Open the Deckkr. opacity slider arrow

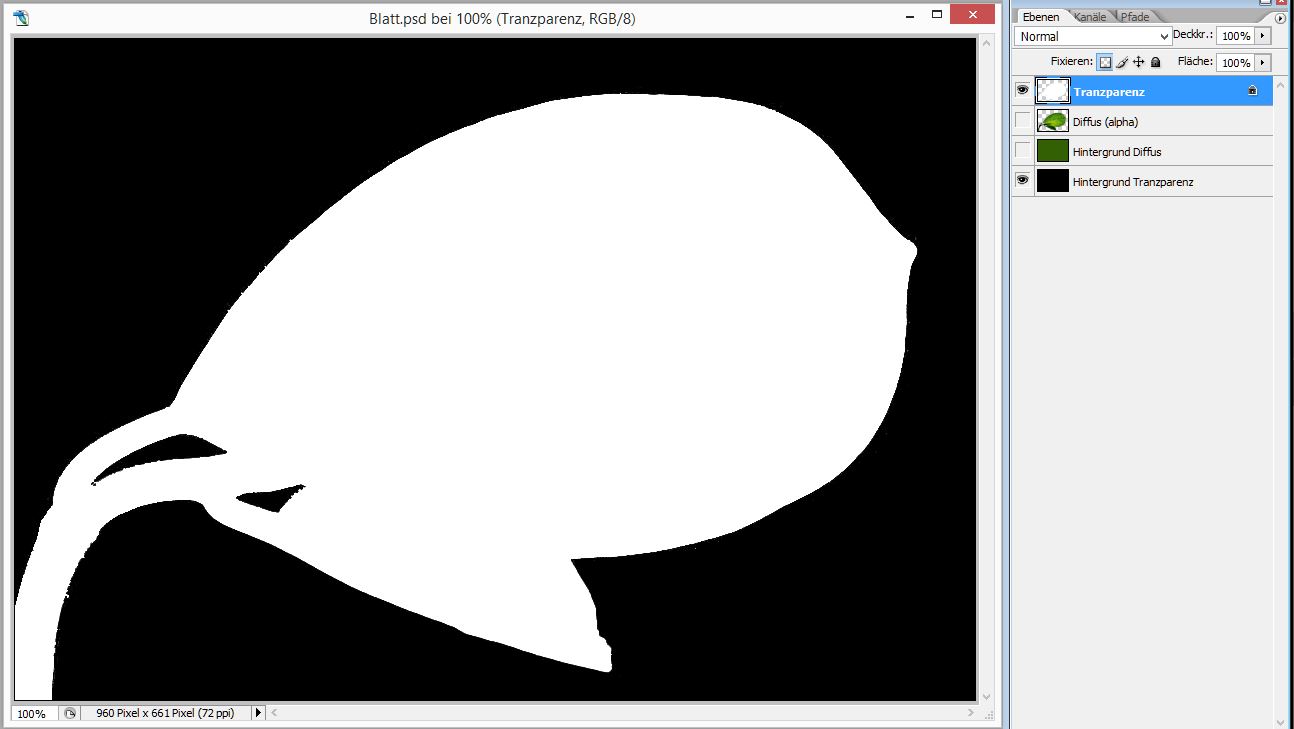(1263, 36)
